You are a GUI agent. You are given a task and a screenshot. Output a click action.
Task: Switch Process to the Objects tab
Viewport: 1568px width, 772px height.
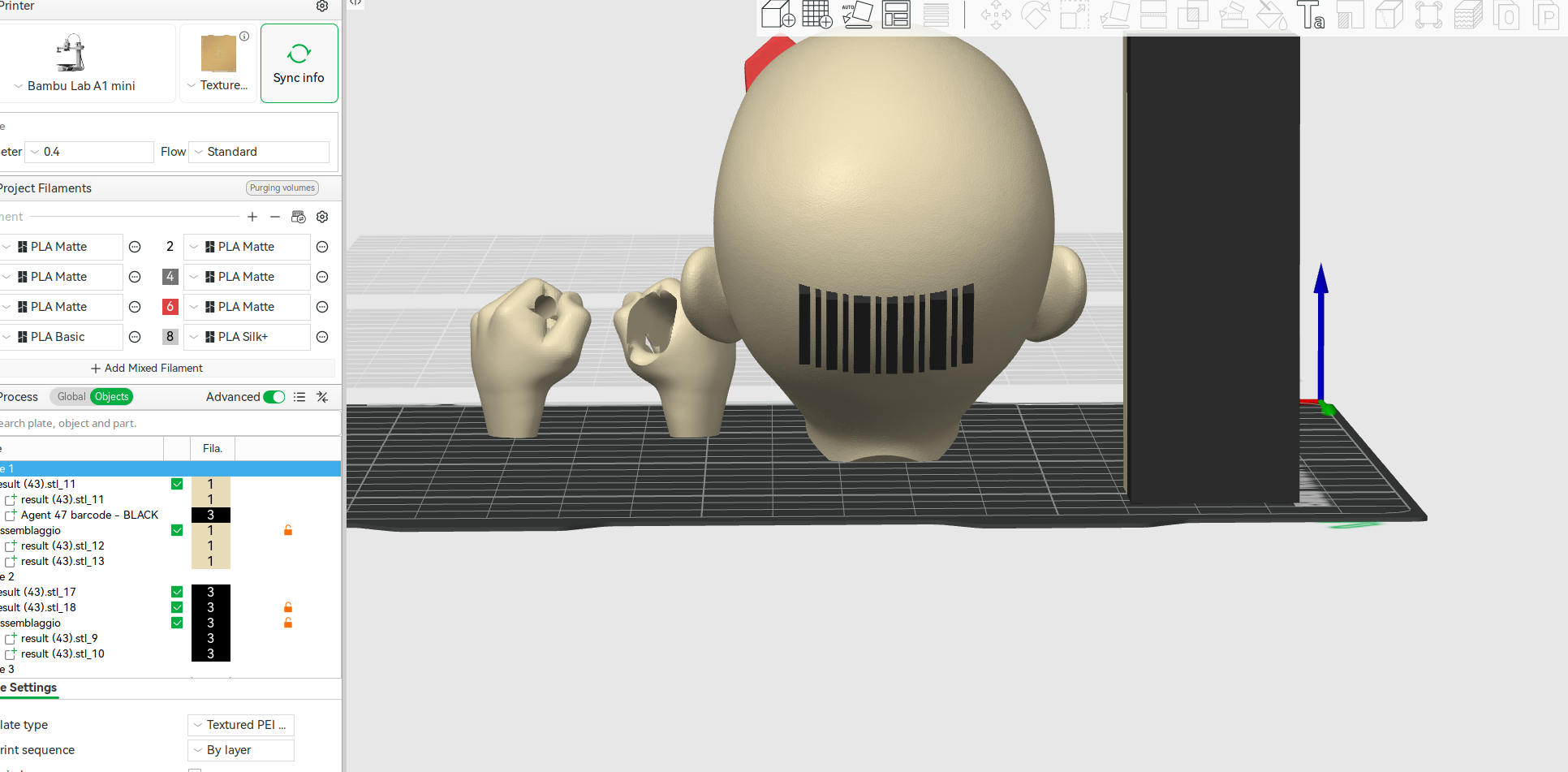(x=112, y=397)
